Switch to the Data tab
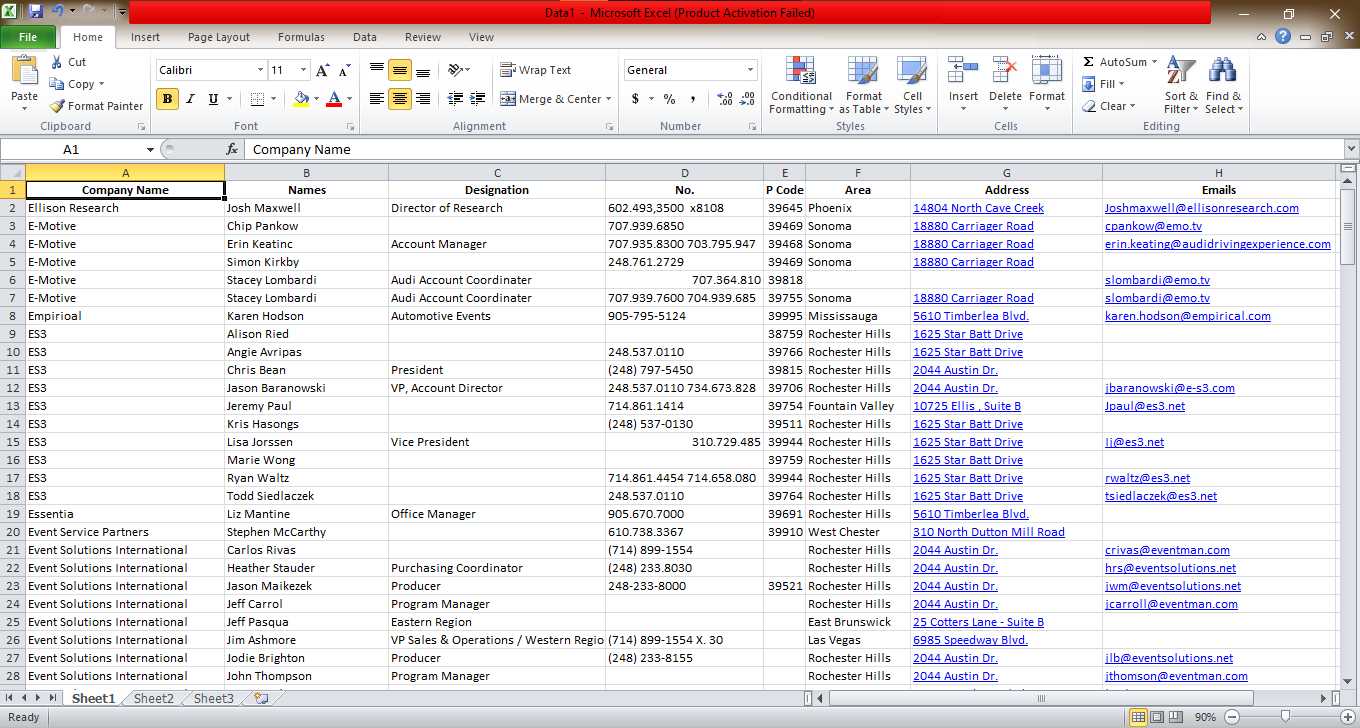Viewport: 1360px width, 728px height. [x=365, y=37]
